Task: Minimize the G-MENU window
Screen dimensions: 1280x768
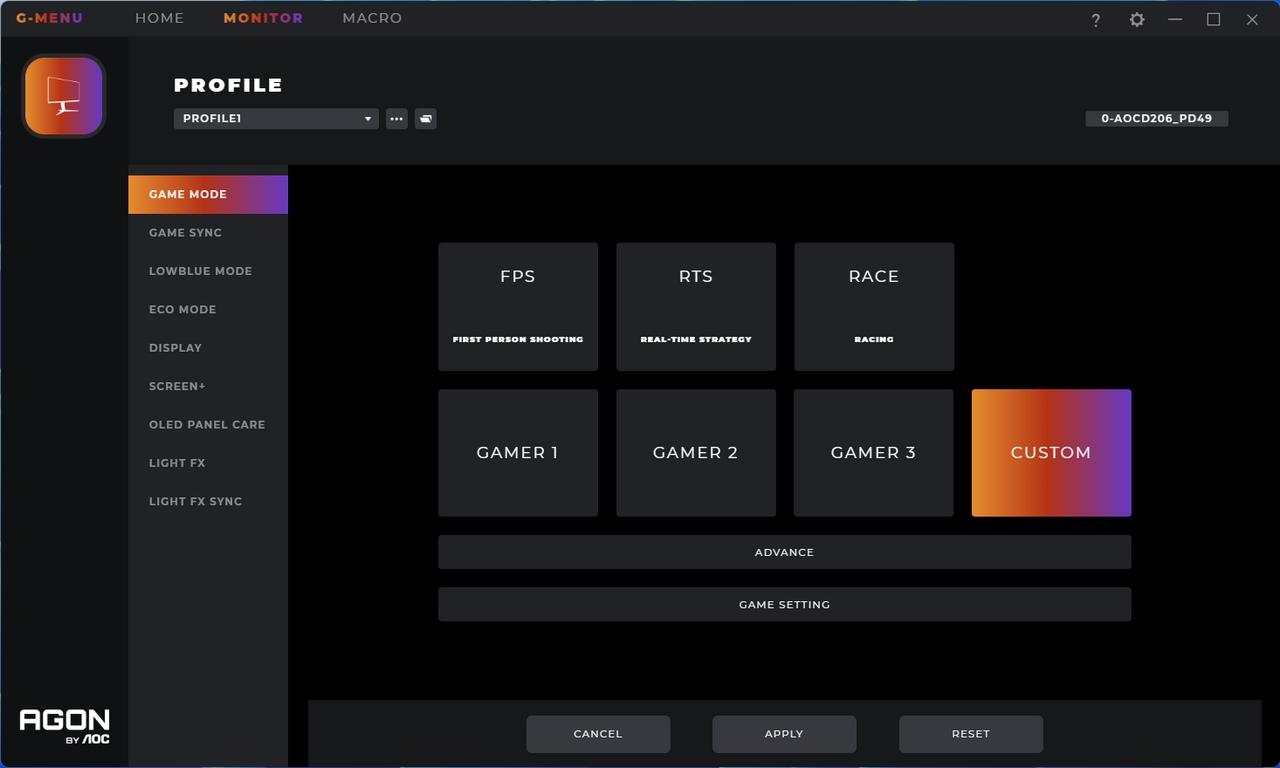Action: (x=1175, y=20)
